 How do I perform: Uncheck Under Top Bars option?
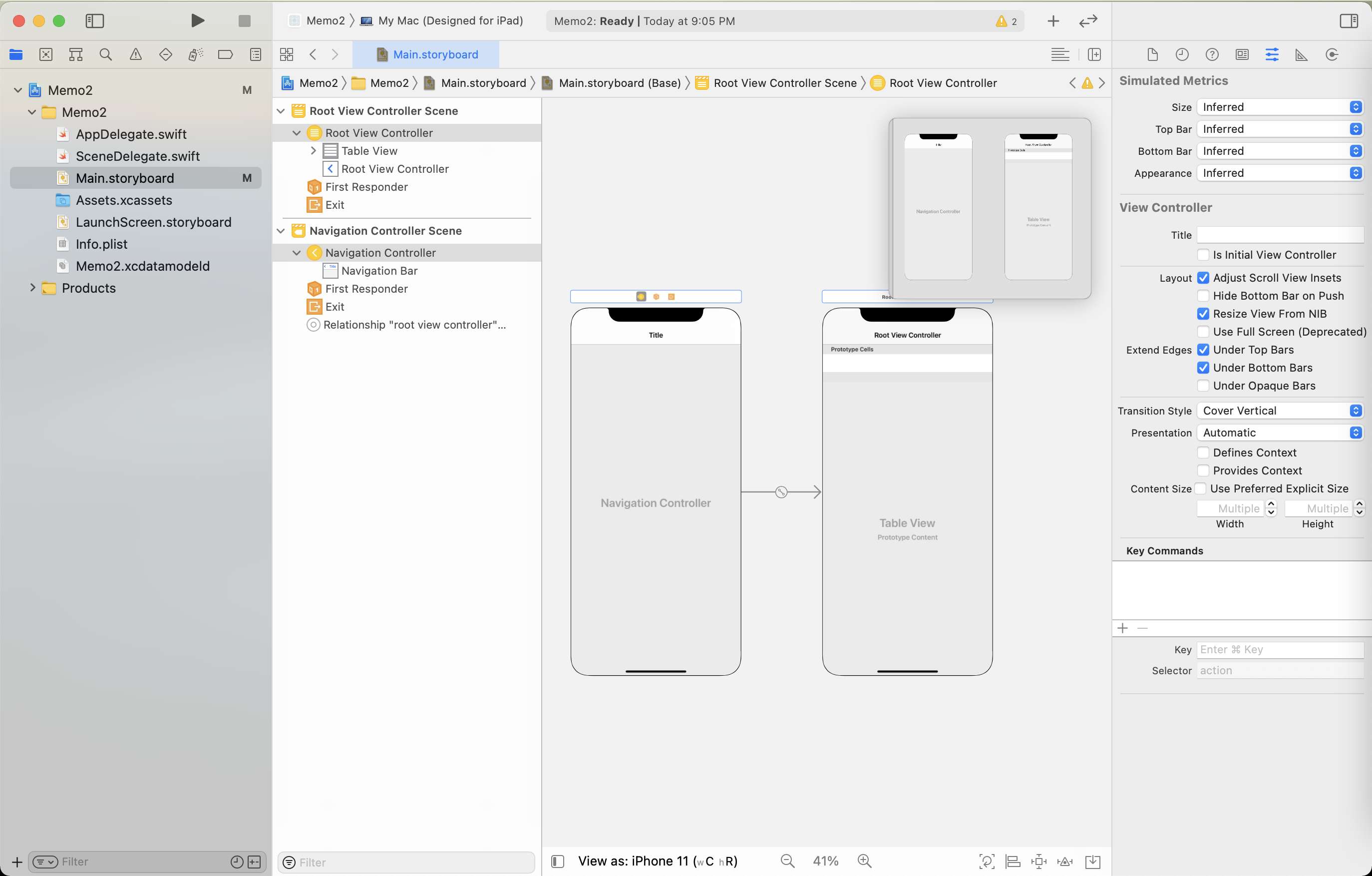pyautogui.click(x=1203, y=350)
